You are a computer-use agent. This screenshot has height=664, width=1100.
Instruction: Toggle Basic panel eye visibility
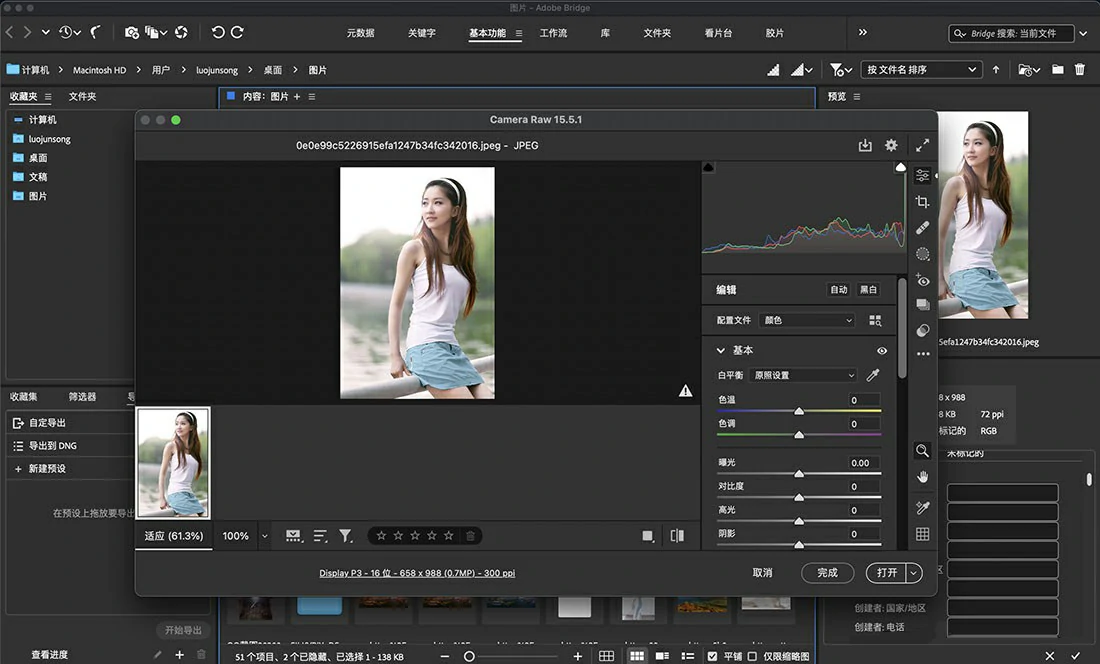coord(882,351)
